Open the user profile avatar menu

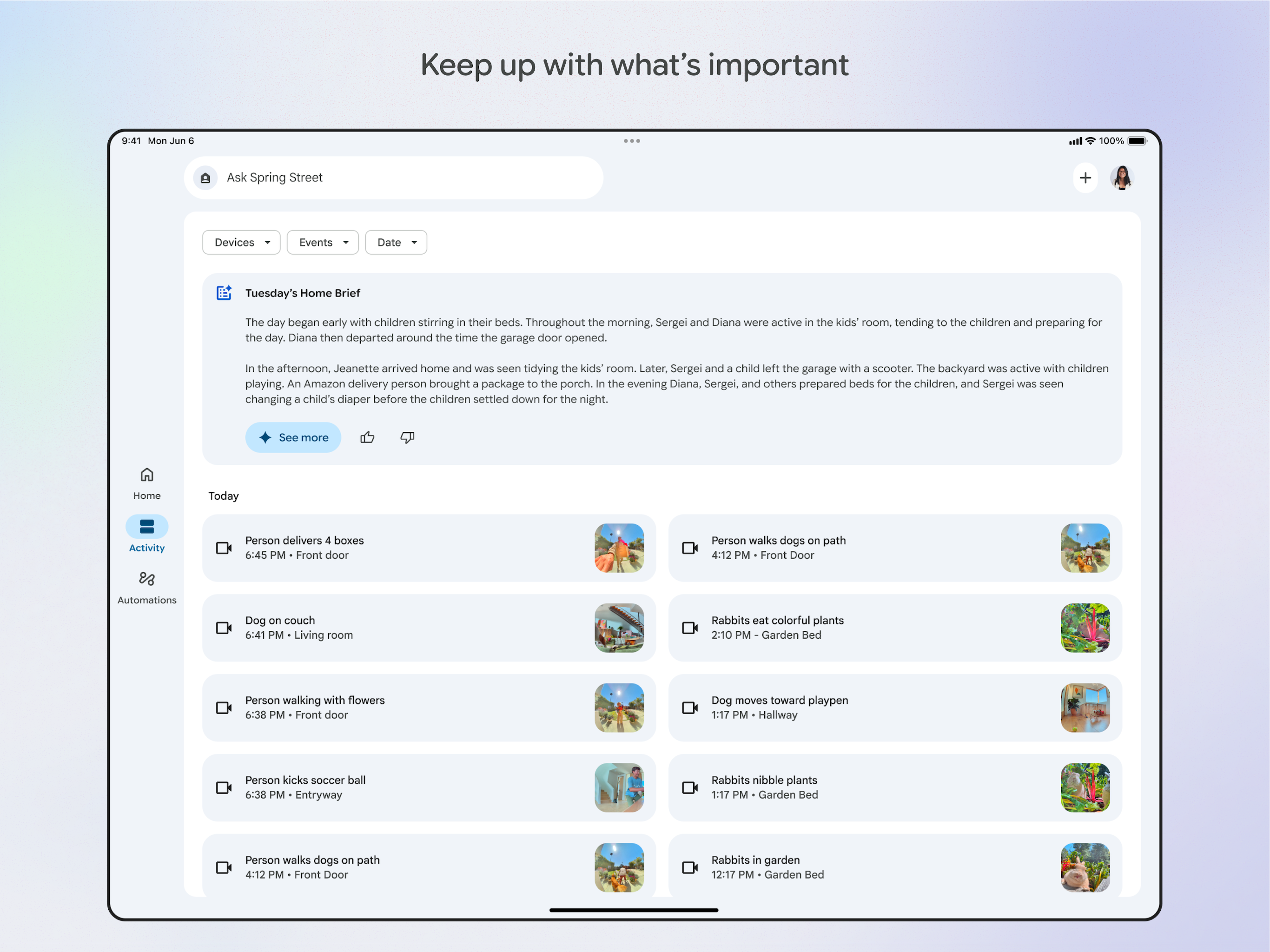[1122, 178]
